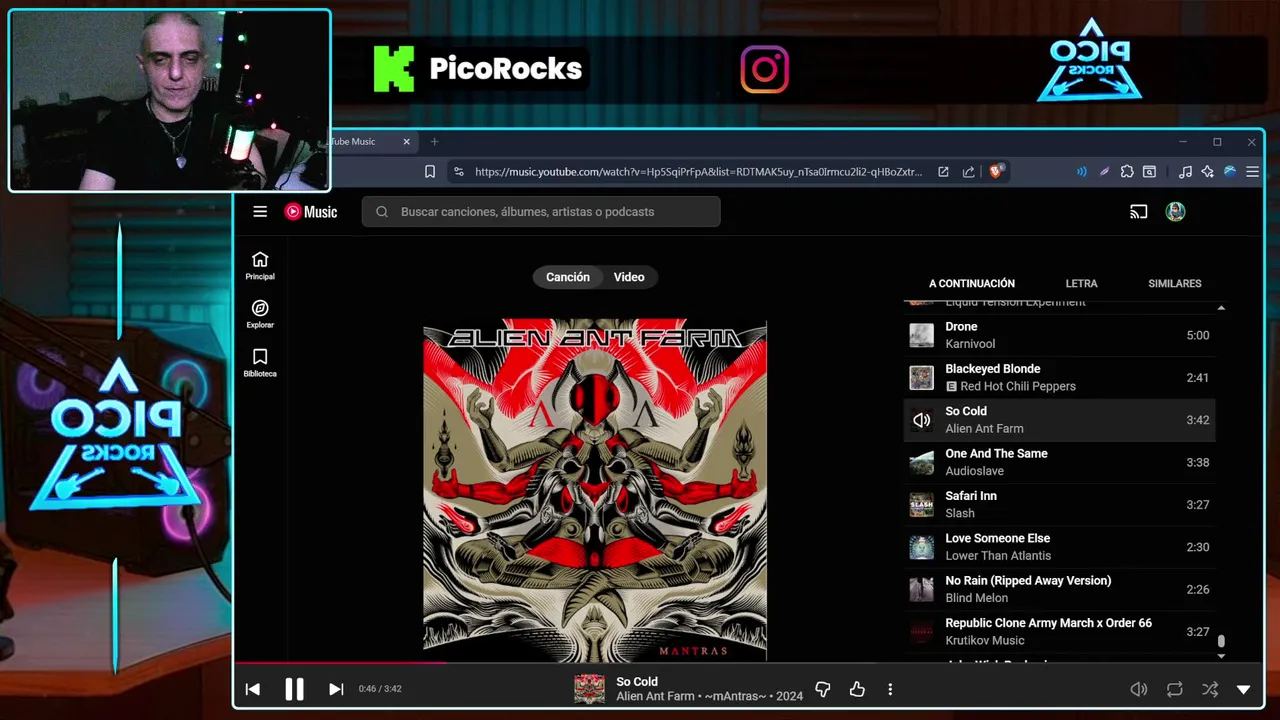Open Red Hot Chili Peppers artist link
This screenshot has width=1280, height=720.
1018,386
